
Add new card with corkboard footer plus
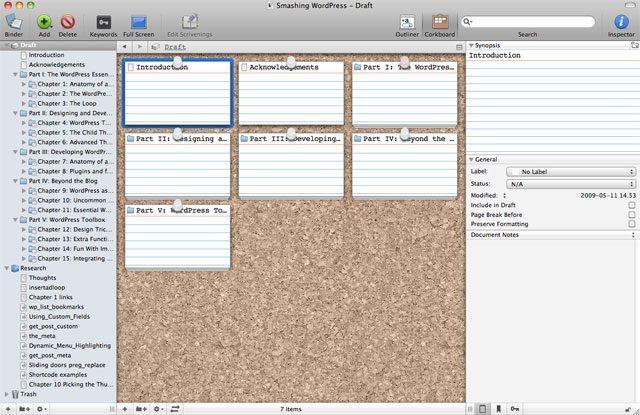[x=125, y=409]
